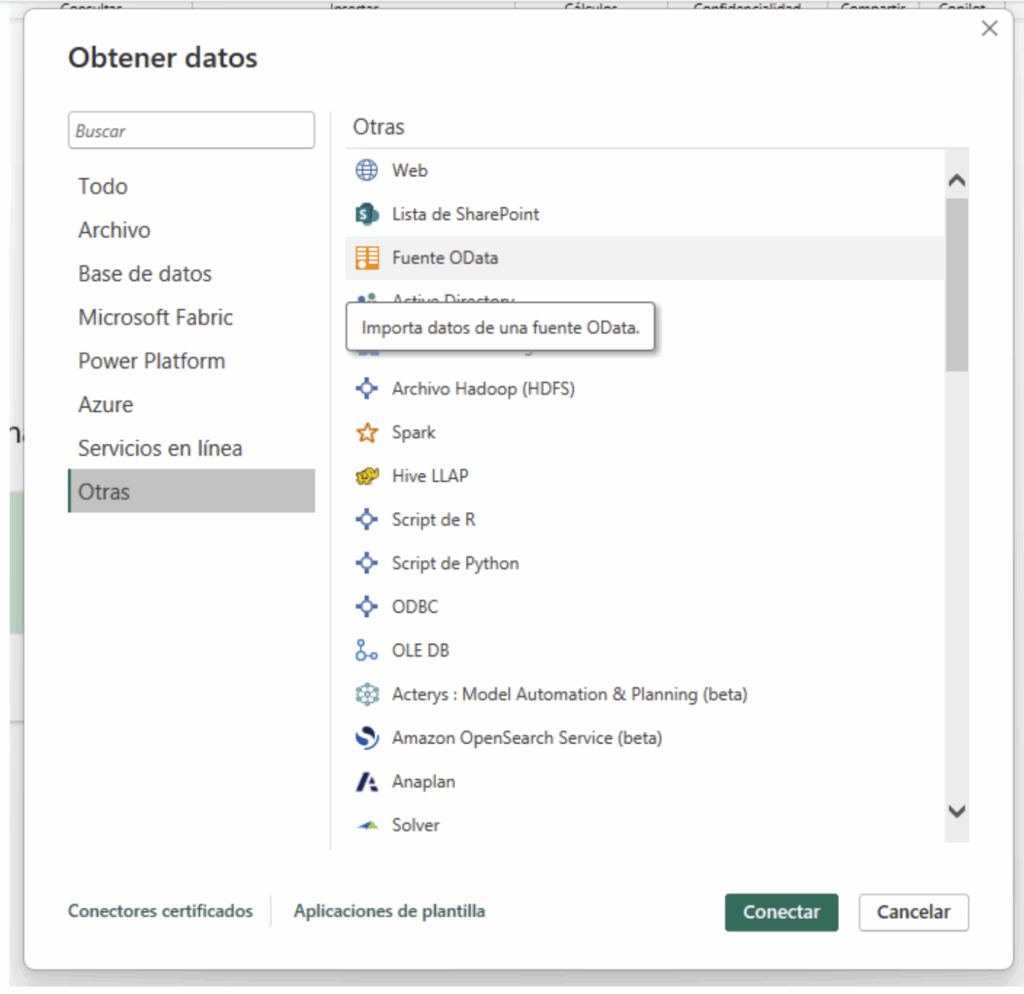The image size is (1024, 994).
Task: Click the Web globe icon
Action: [367, 170]
